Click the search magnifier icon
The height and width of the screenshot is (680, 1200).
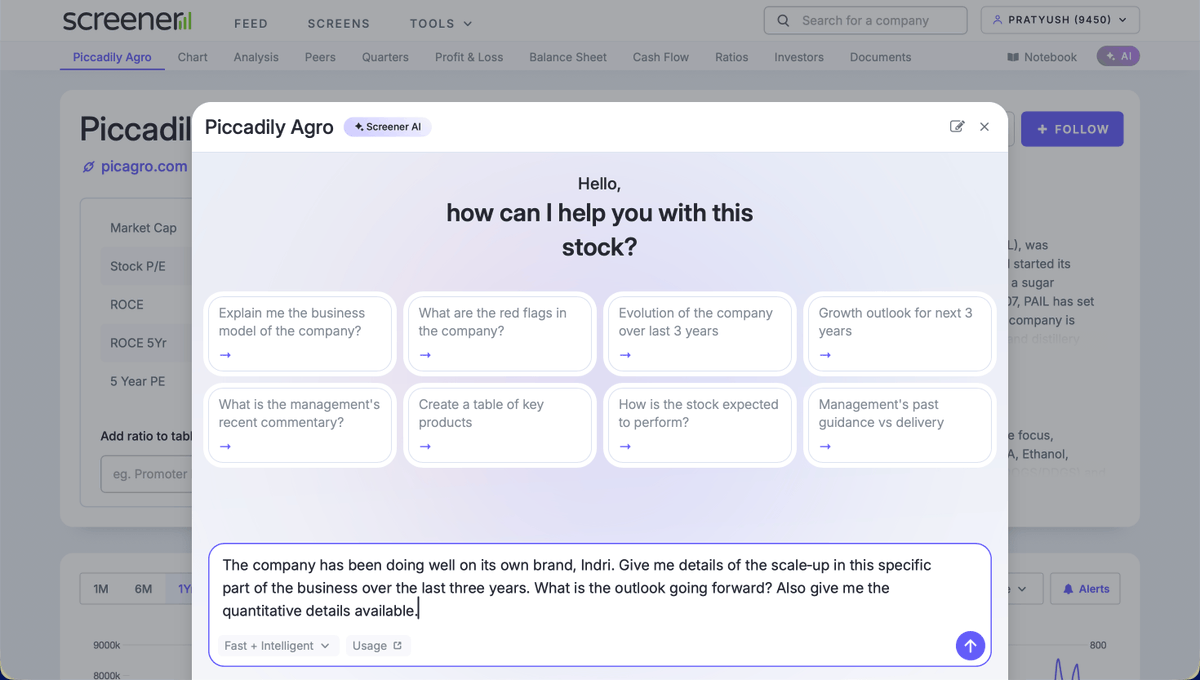783,20
